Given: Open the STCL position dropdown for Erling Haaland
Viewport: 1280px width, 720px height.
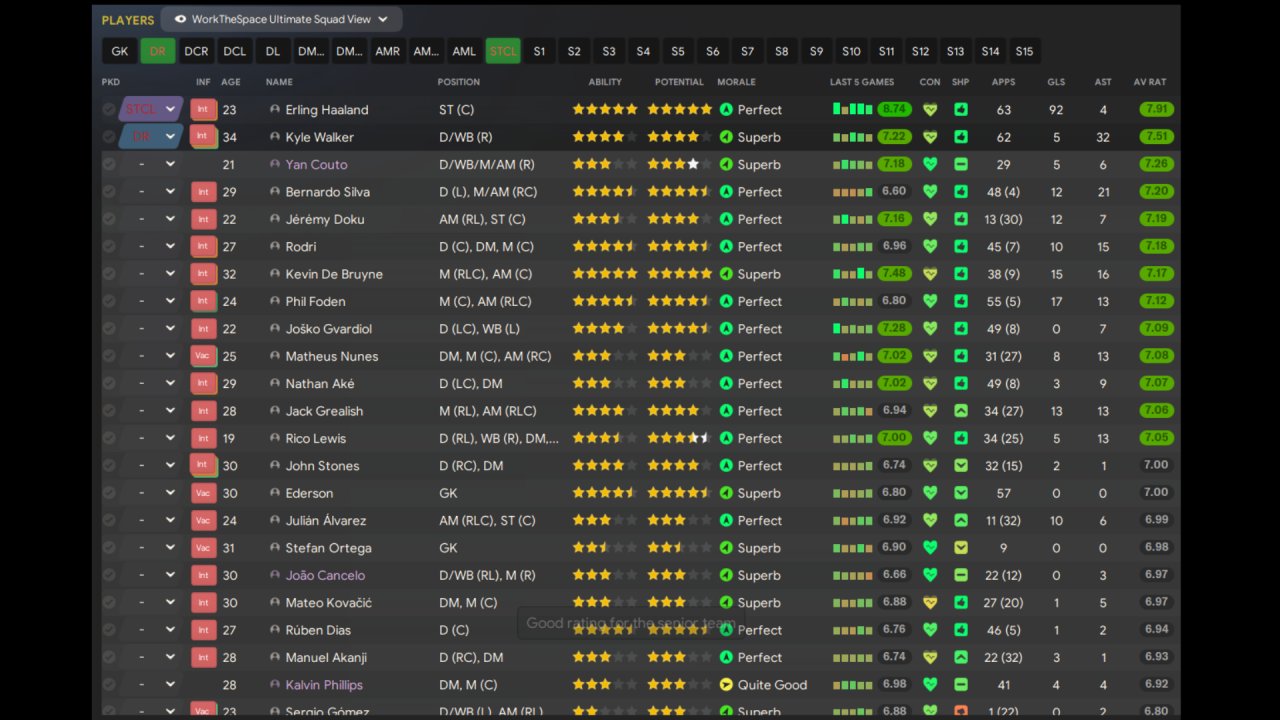Looking at the screenshot, I should click(151, 109).
